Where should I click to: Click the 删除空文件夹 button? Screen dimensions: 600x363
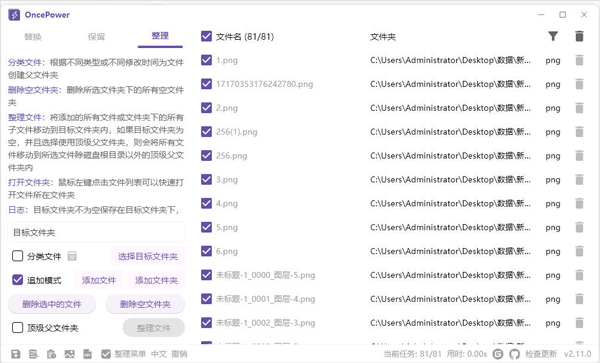pyautogui.click(x=145, y=304)
